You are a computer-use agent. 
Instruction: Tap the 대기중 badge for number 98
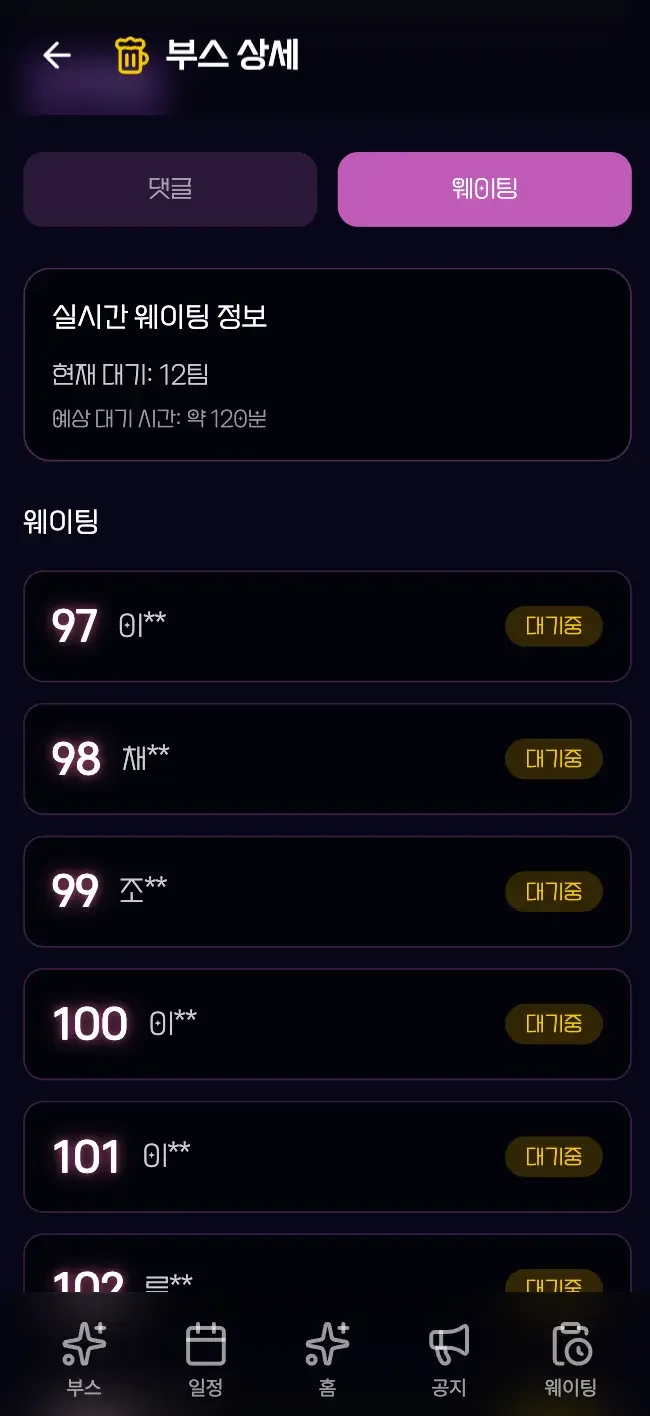[x=554, y=759]
